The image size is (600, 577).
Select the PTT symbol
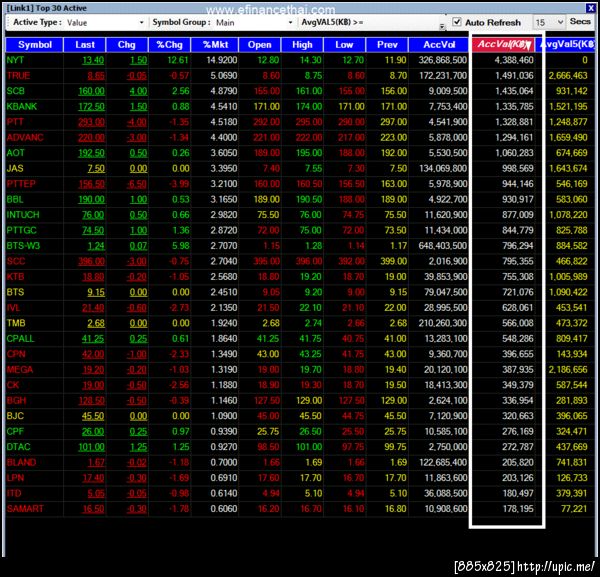pyautogui.click(x=15, y=122)
